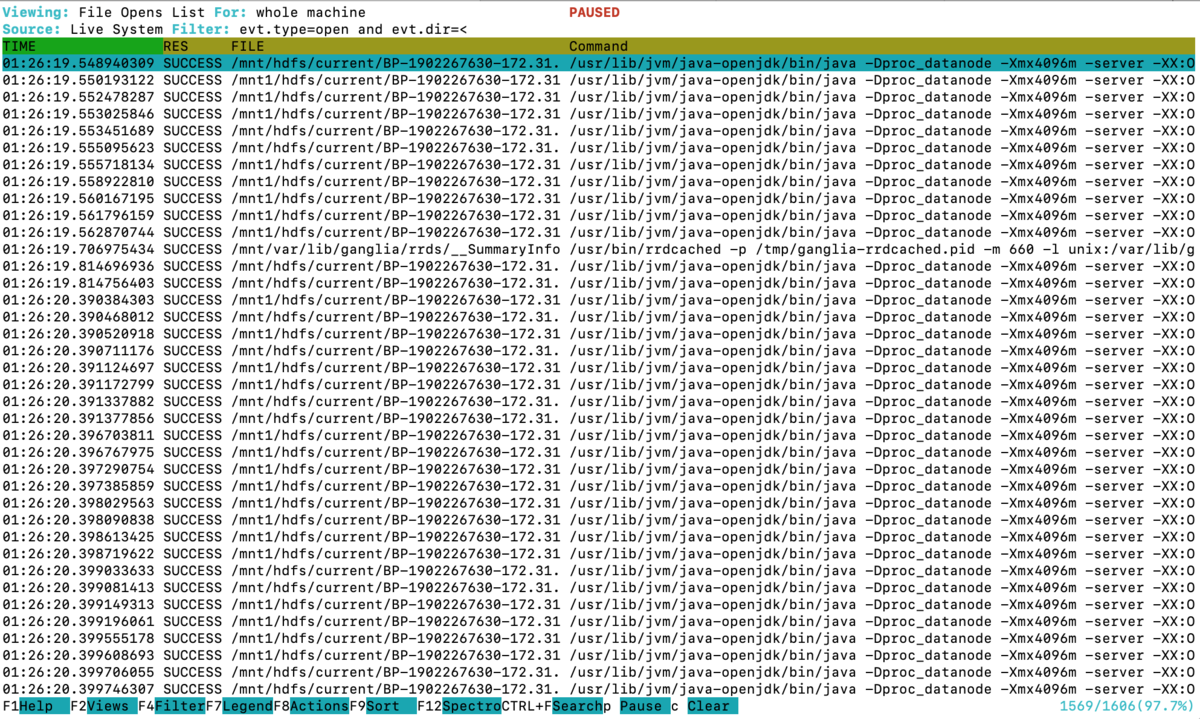Select row with time 01:26:19.814756403

click(x=600, y=283)
